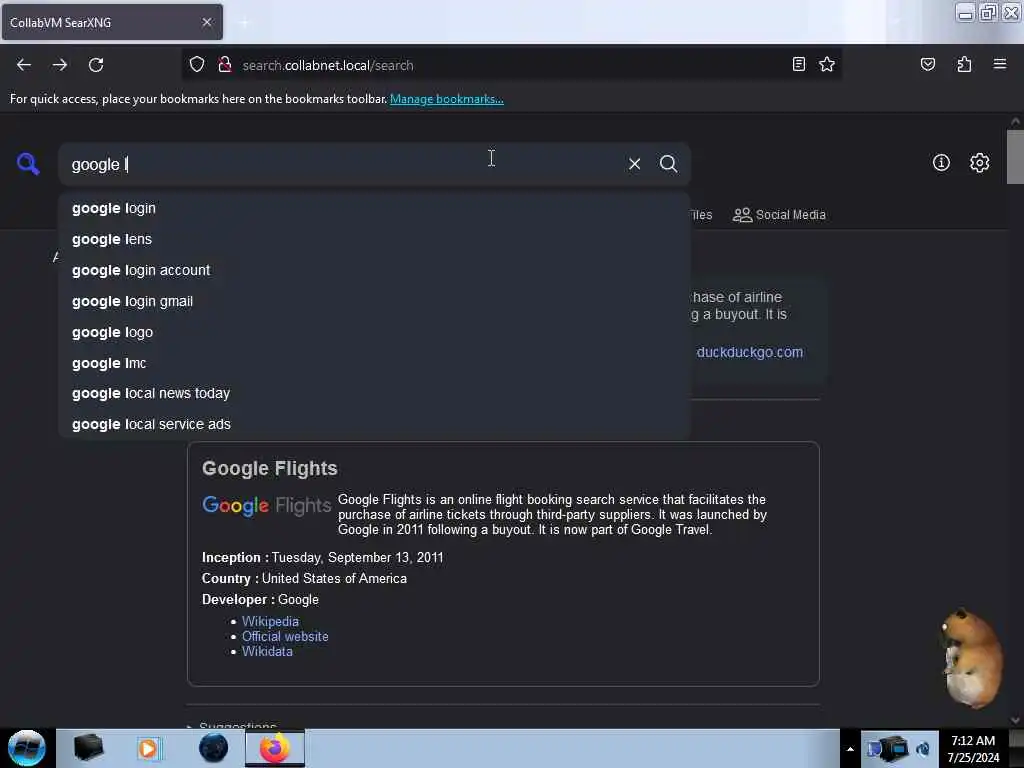Click the hamster desktop pet
The height and width of the screenshot is (768, 1024).
(x=971, y=657)
